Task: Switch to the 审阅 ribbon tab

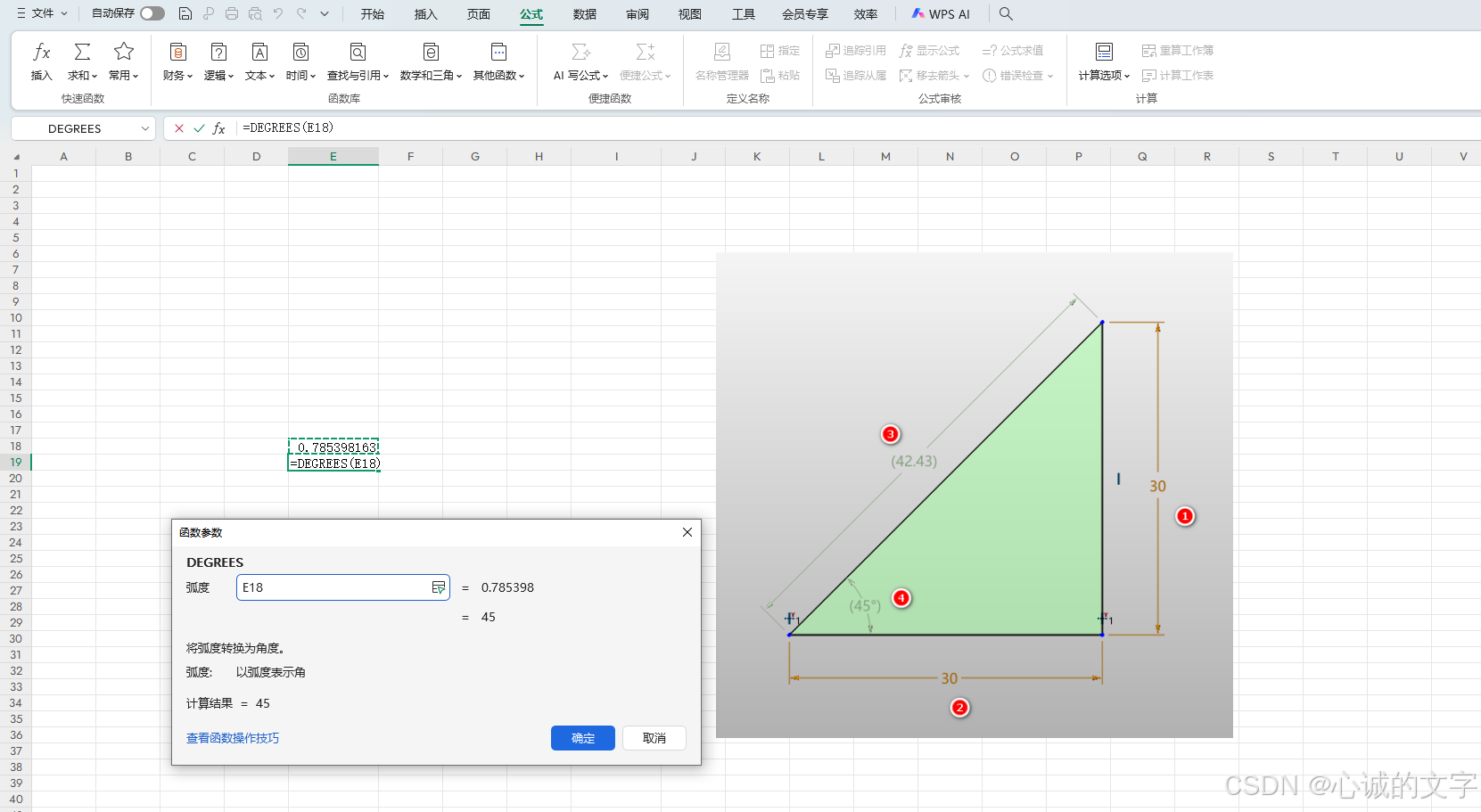Action: (637, 14)
